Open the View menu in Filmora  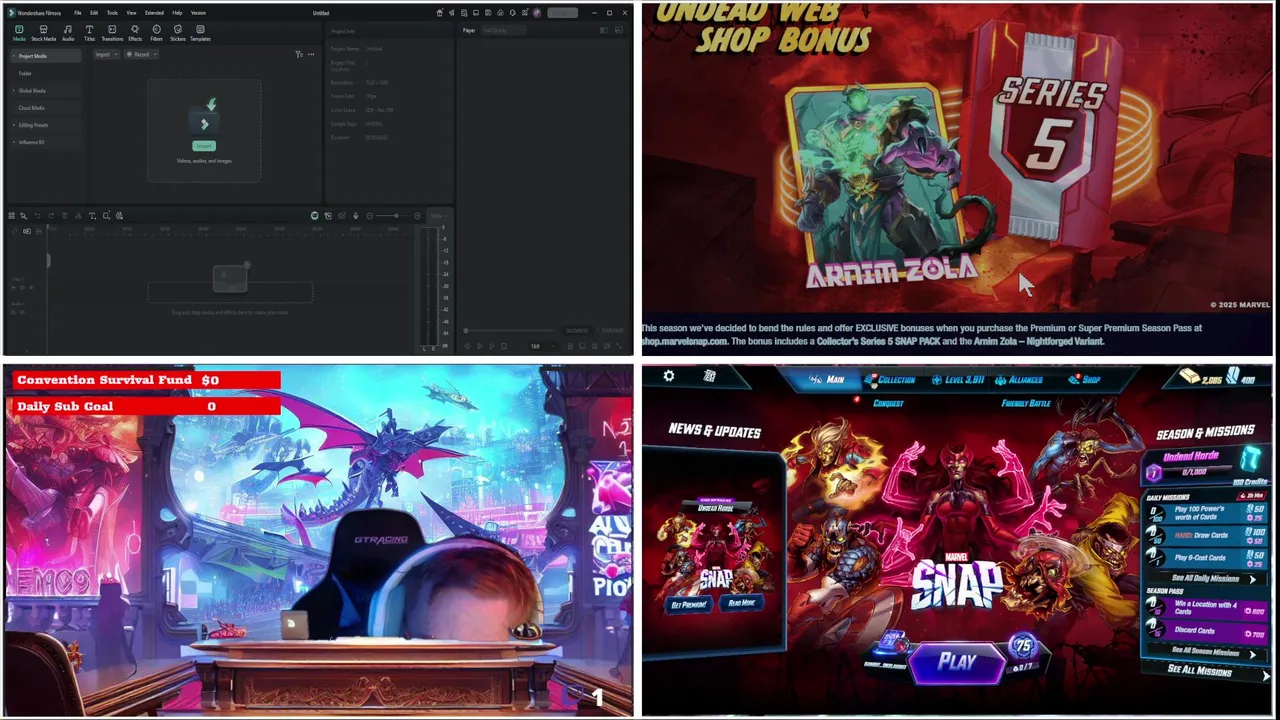click(x=131, y=13)
